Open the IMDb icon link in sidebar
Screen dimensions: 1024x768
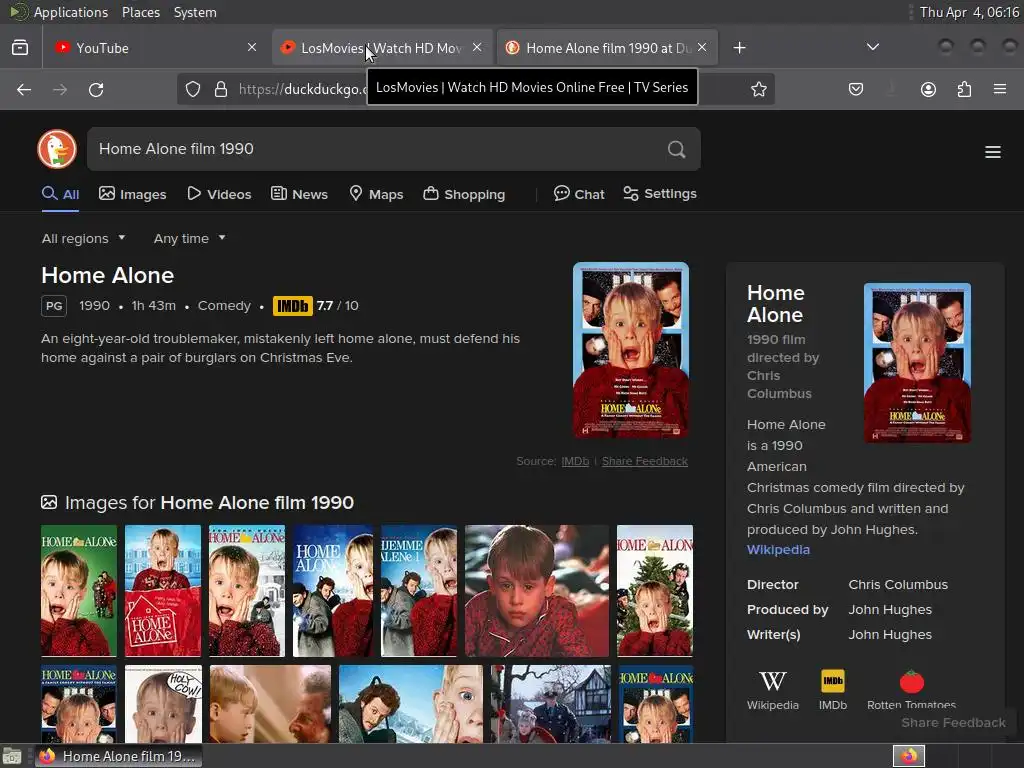tap(833, 690)
